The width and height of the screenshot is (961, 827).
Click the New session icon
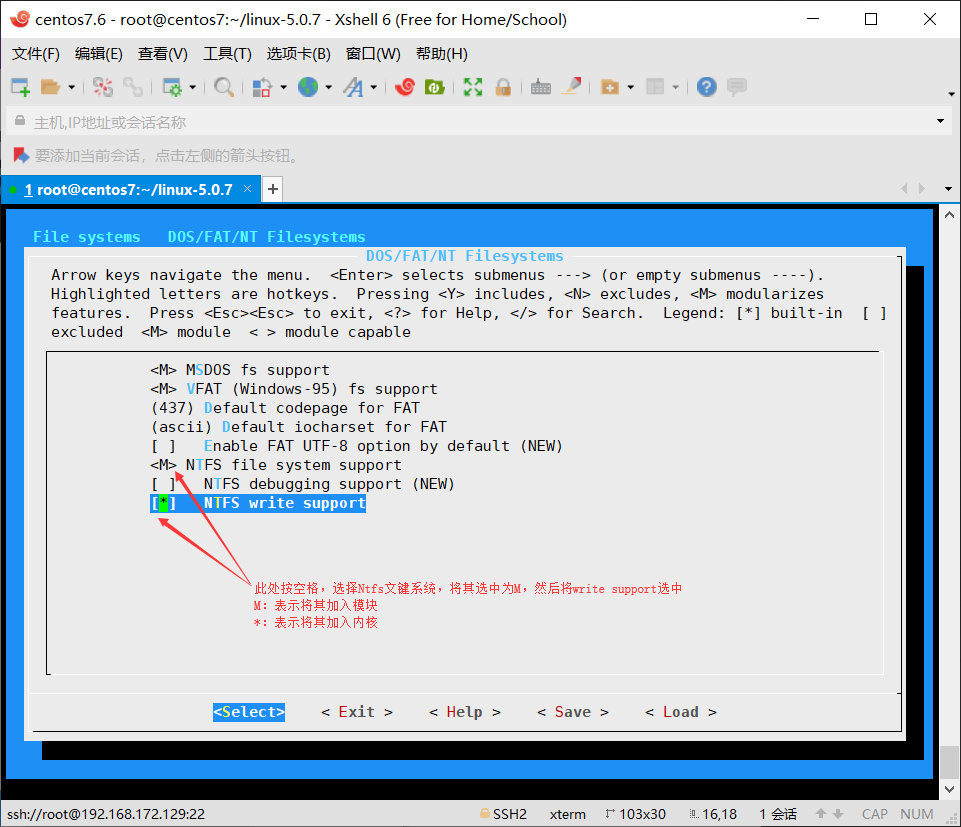pos(20,87)
